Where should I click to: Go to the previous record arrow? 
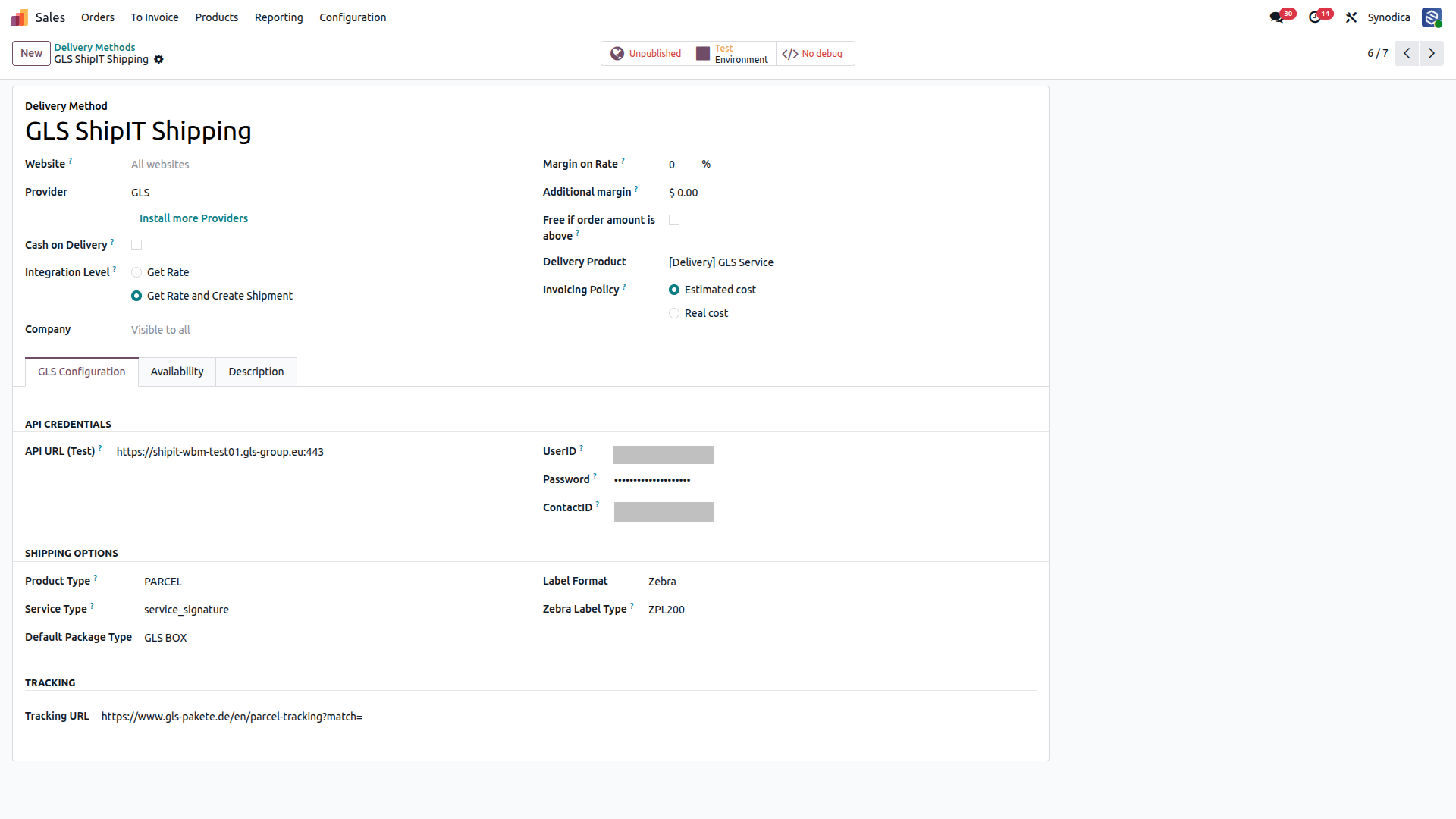point(1407,53)
